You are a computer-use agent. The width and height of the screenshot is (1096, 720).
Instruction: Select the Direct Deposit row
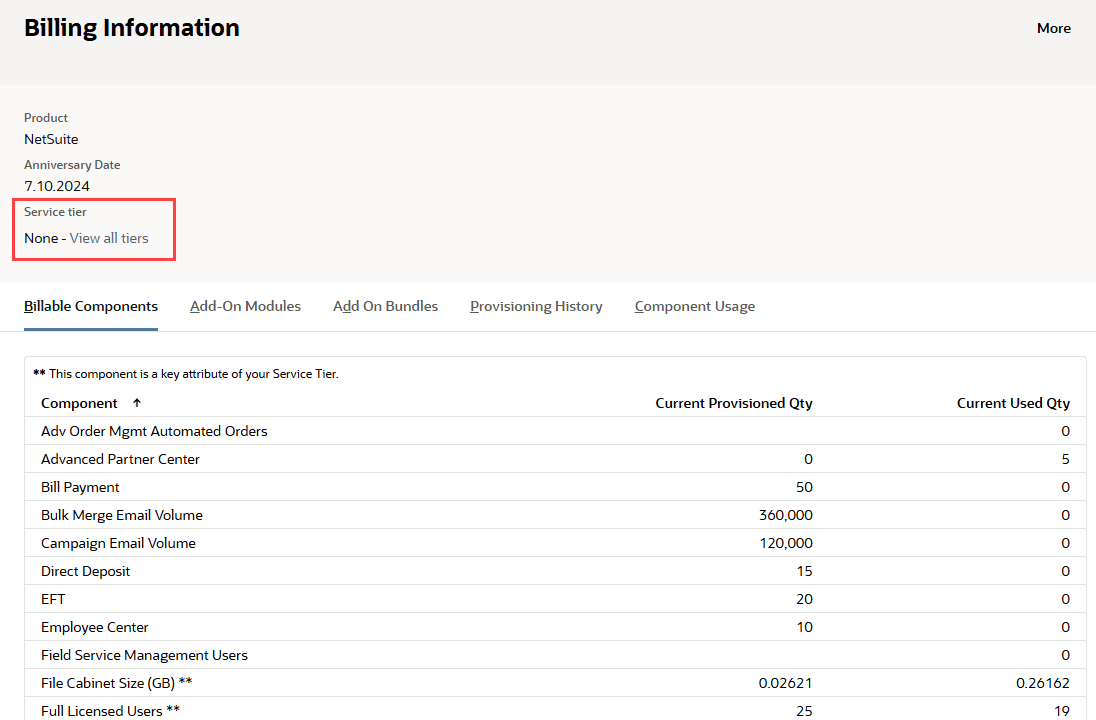[x=555, y=571]
